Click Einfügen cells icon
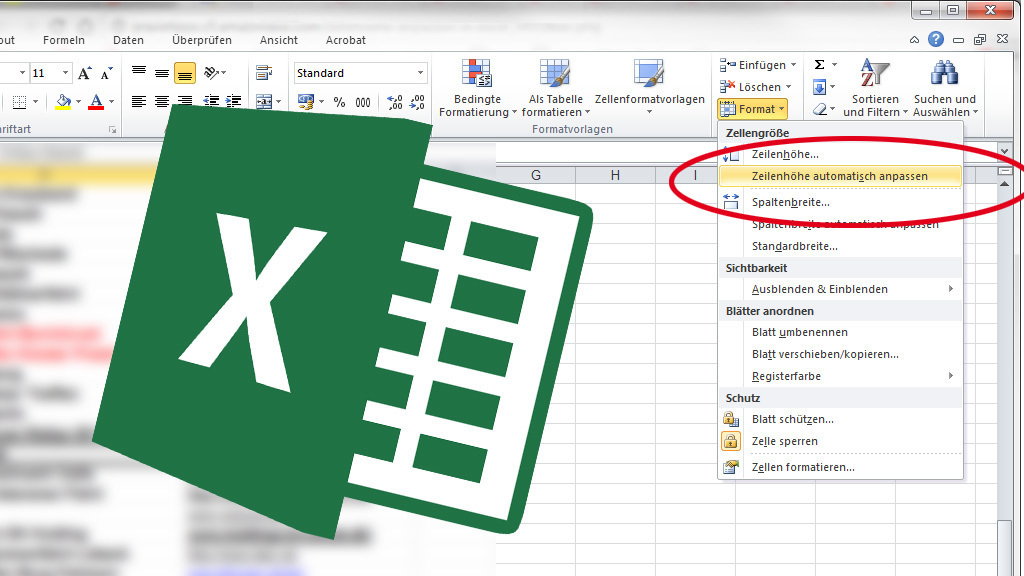Screen dimensions: 1024x576 [728, 65]
